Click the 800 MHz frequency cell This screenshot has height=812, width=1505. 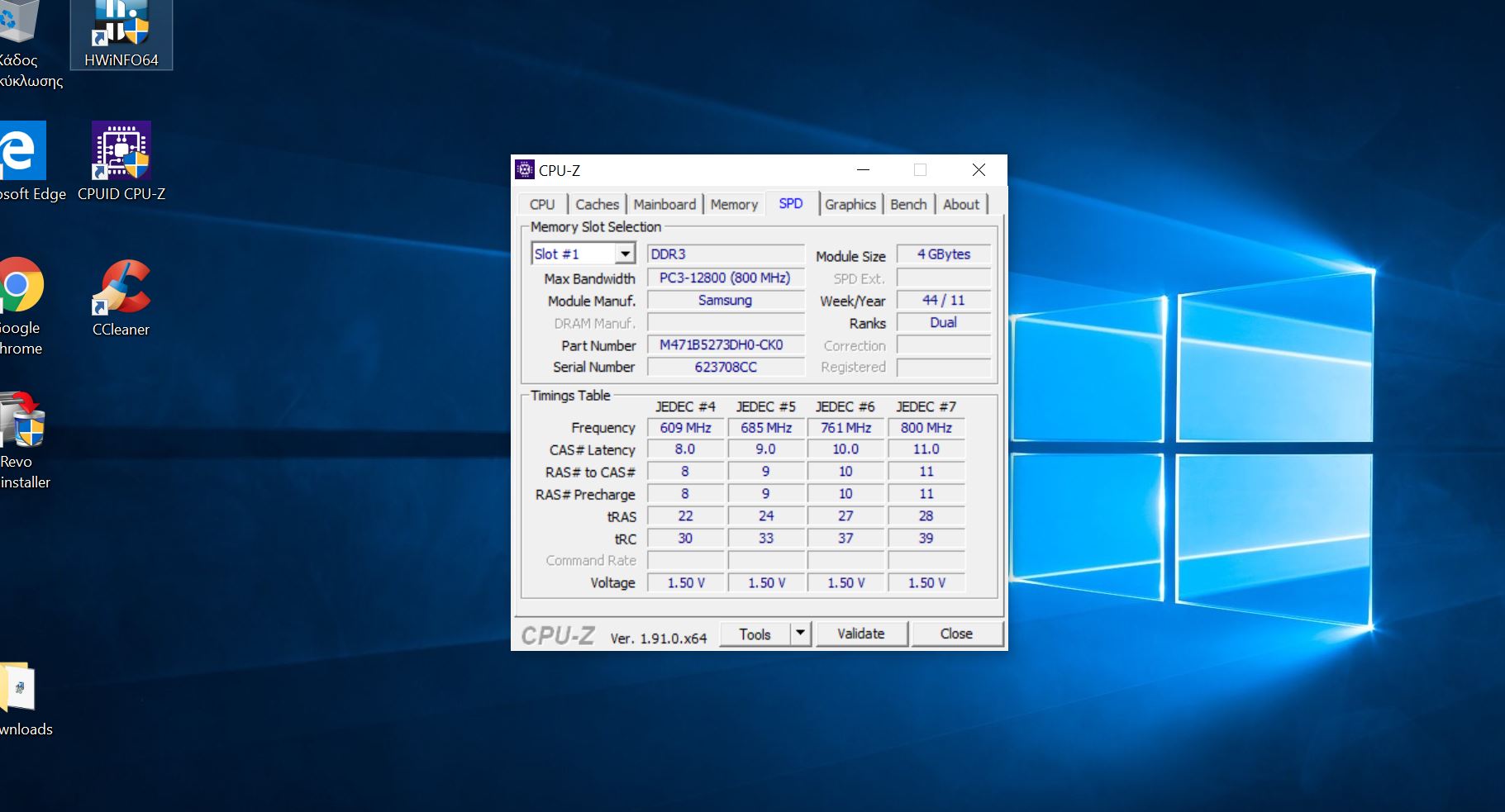(926, 428)
